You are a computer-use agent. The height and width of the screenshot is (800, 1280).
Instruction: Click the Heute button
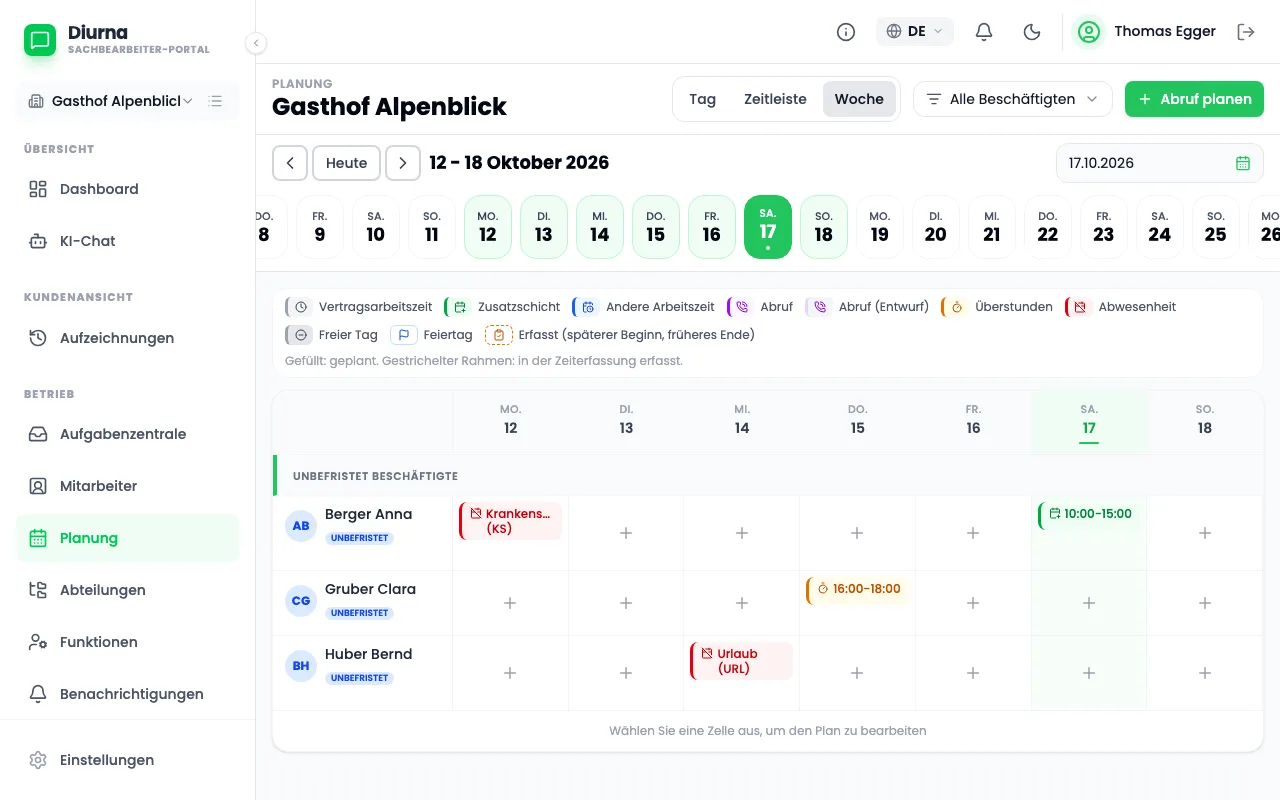(346, 163)
